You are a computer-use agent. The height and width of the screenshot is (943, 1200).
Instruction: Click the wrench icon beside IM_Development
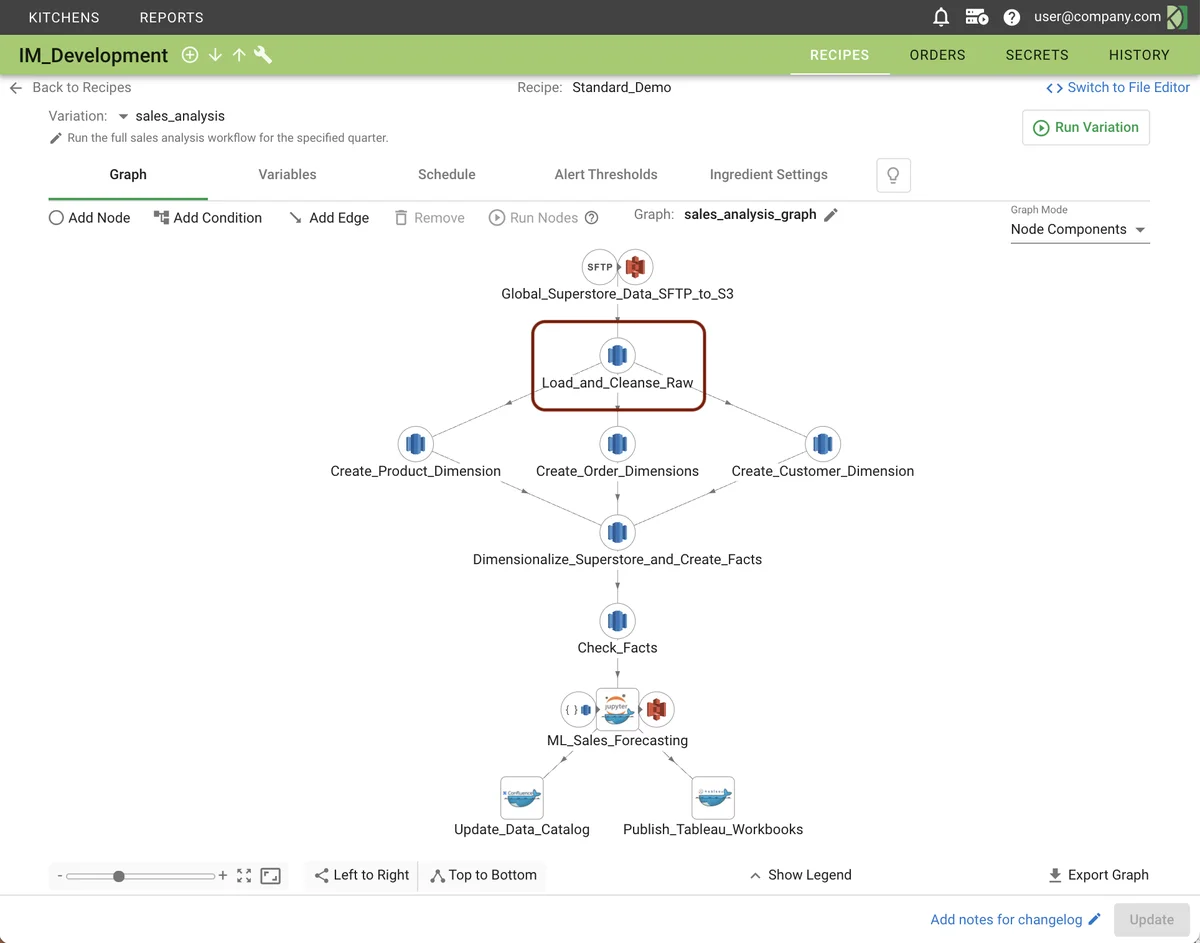263,55
